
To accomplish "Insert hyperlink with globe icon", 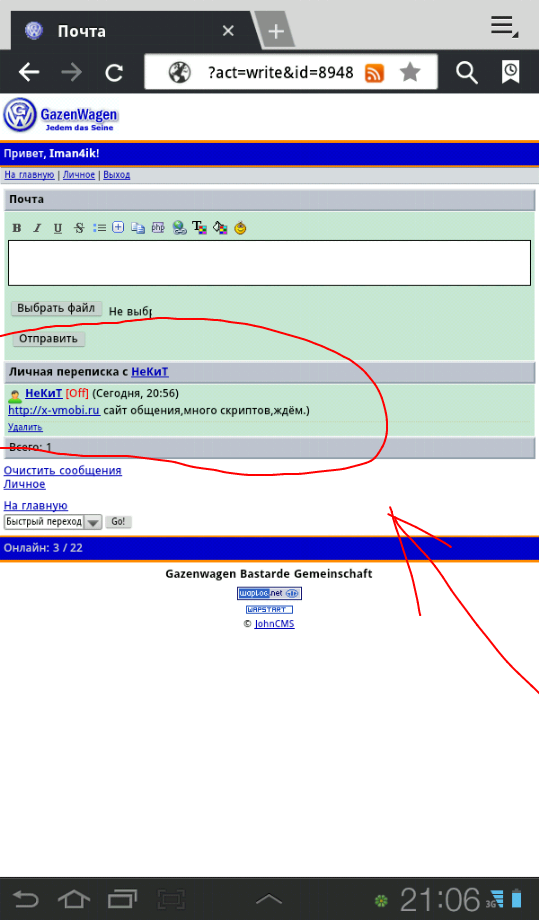I will pos(179,228).
